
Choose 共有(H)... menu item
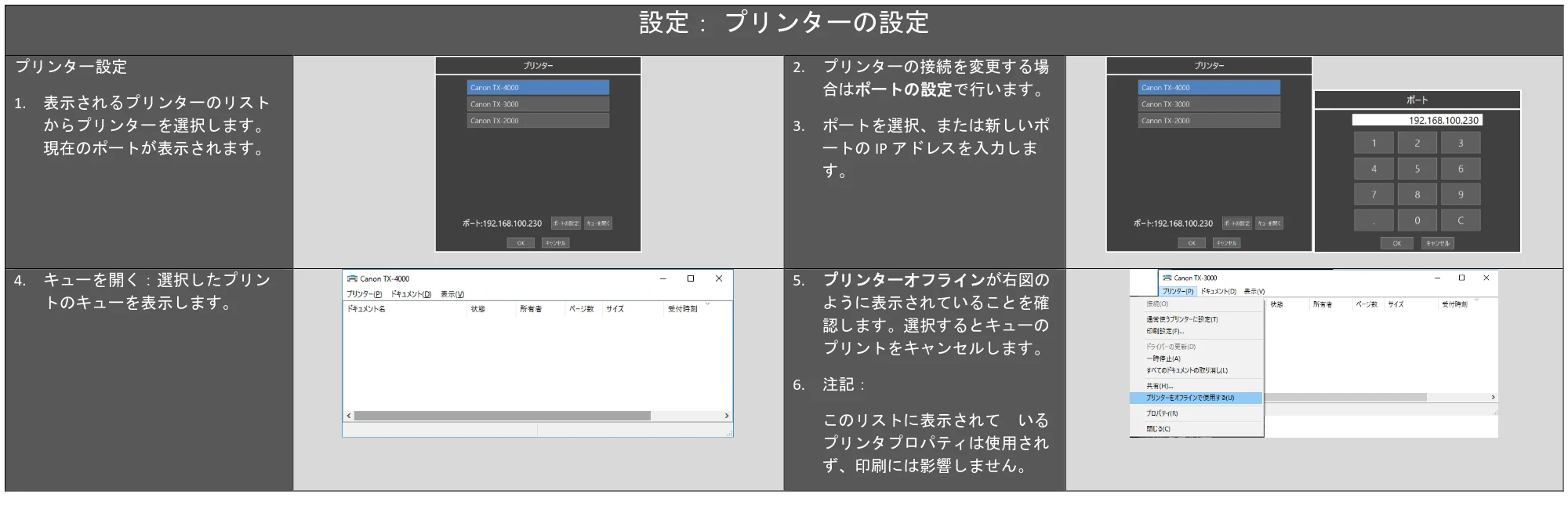(x=1196, y=386)
